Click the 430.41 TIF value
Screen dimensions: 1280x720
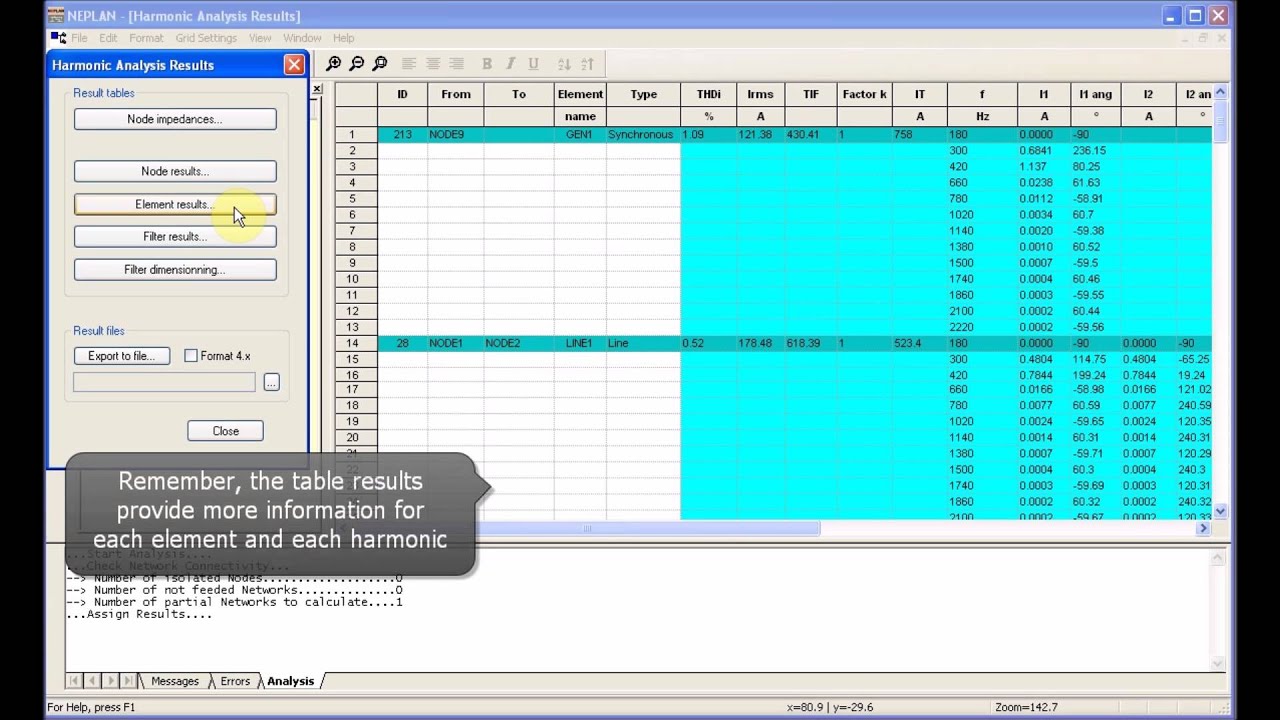[810, 134]
